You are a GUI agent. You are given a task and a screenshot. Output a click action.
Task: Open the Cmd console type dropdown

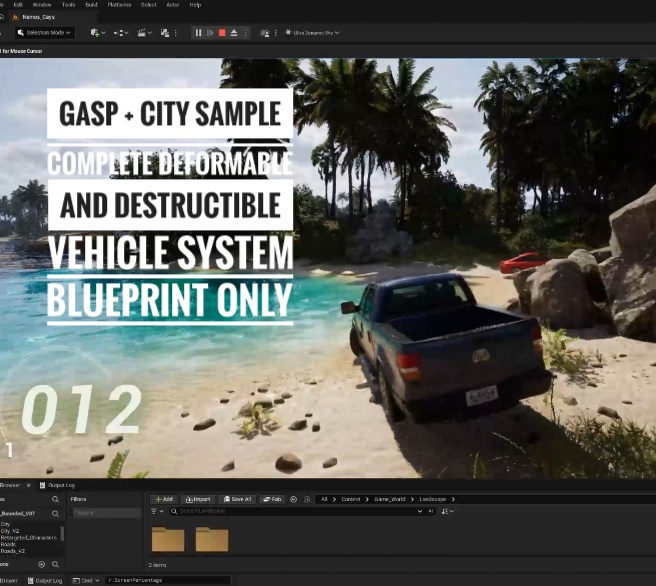pos(86,581)
